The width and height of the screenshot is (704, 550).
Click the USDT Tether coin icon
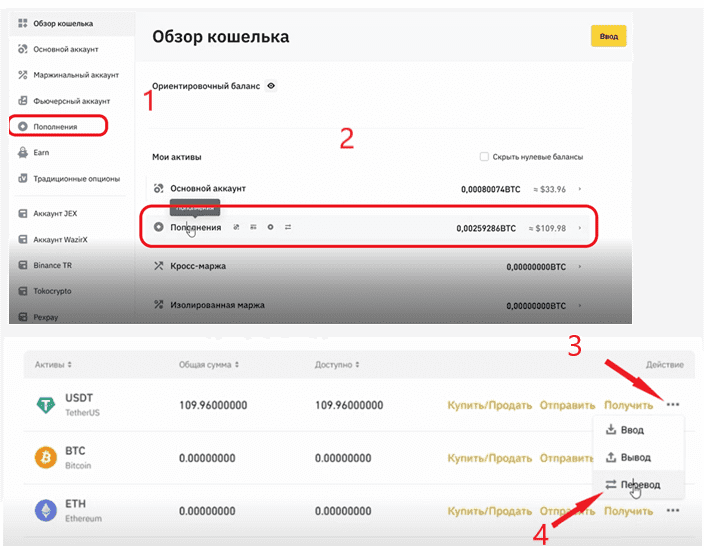point(45,405)
